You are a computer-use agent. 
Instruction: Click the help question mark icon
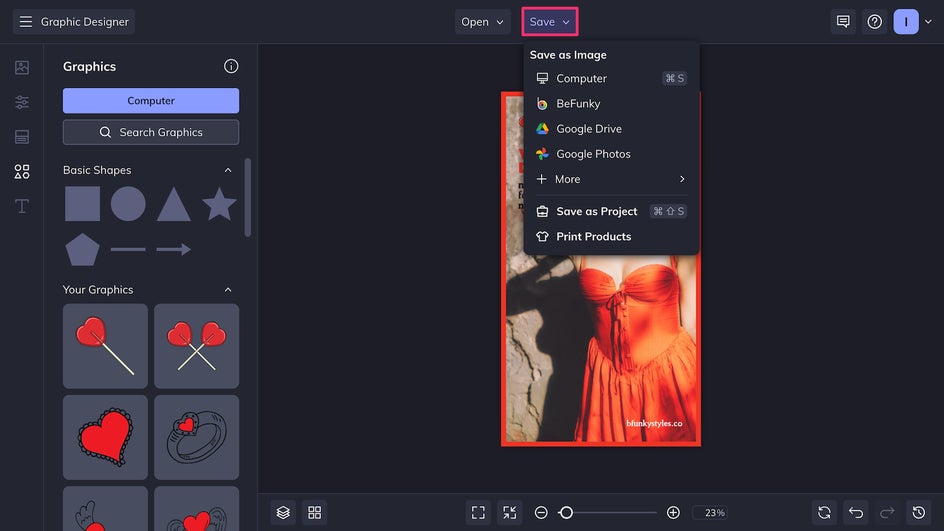[874, 22]
